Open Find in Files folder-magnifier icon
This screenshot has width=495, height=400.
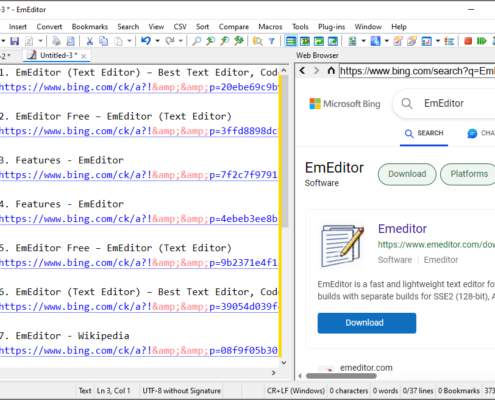[258, 41]
